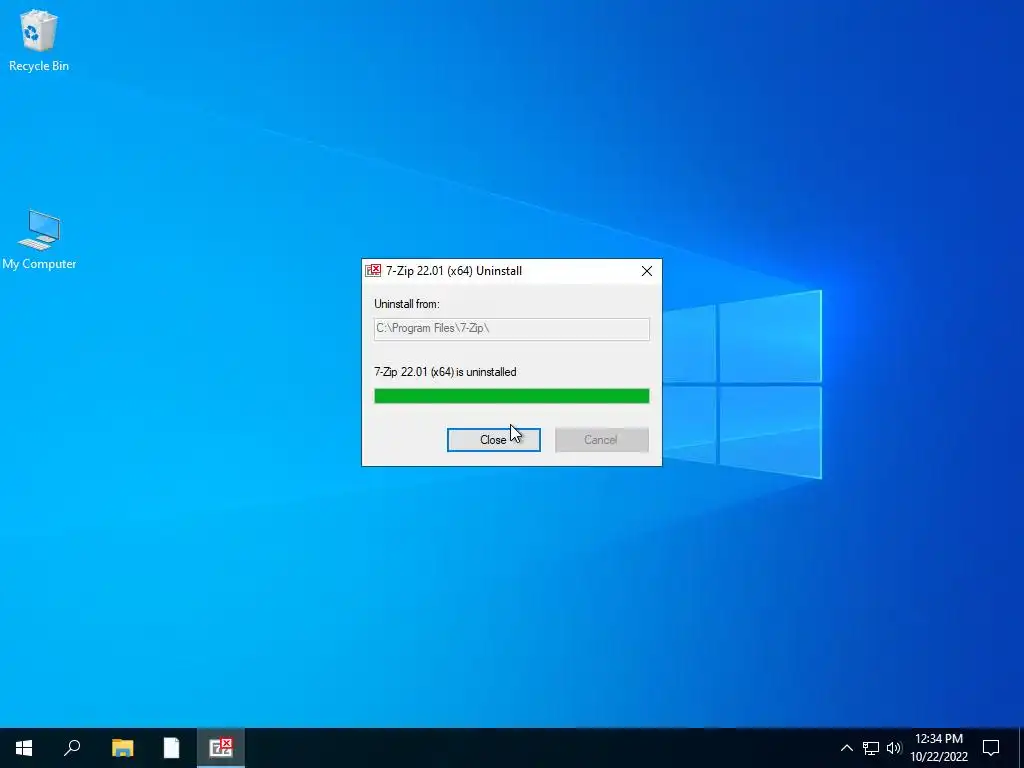
Task: Click the green uninstall progress bar
Action: (x=511, y=396)
